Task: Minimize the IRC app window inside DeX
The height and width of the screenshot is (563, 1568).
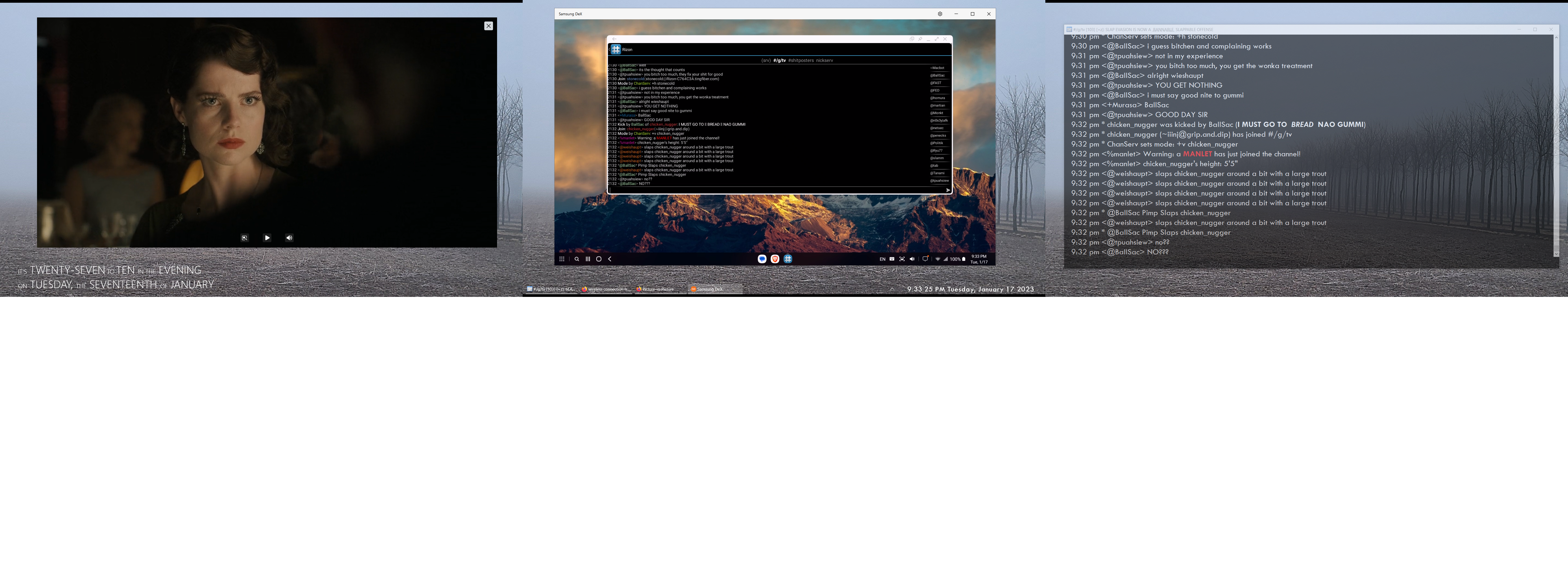Action: [928, 40]
